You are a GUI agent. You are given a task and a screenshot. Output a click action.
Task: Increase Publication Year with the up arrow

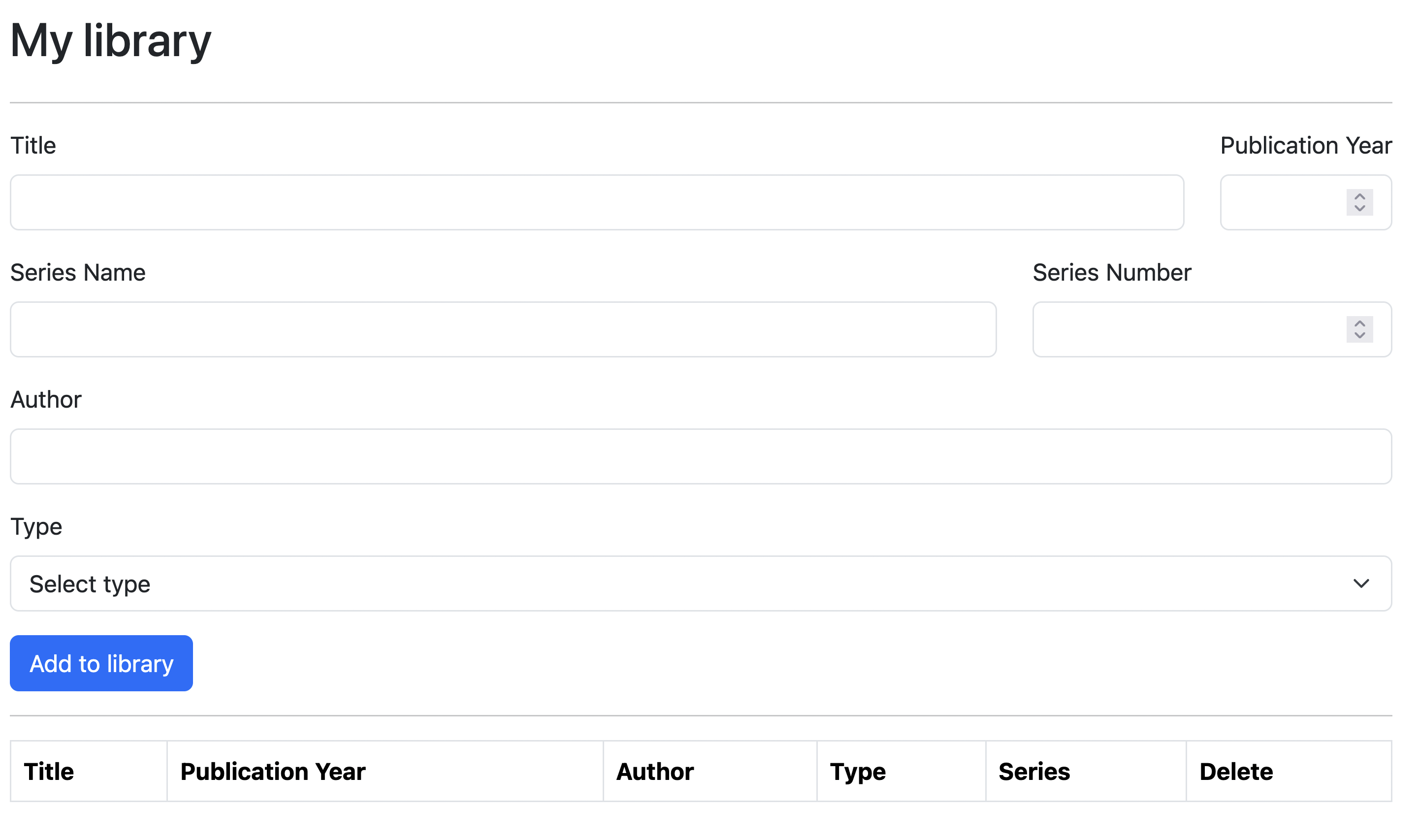[x=1359, y=196]
